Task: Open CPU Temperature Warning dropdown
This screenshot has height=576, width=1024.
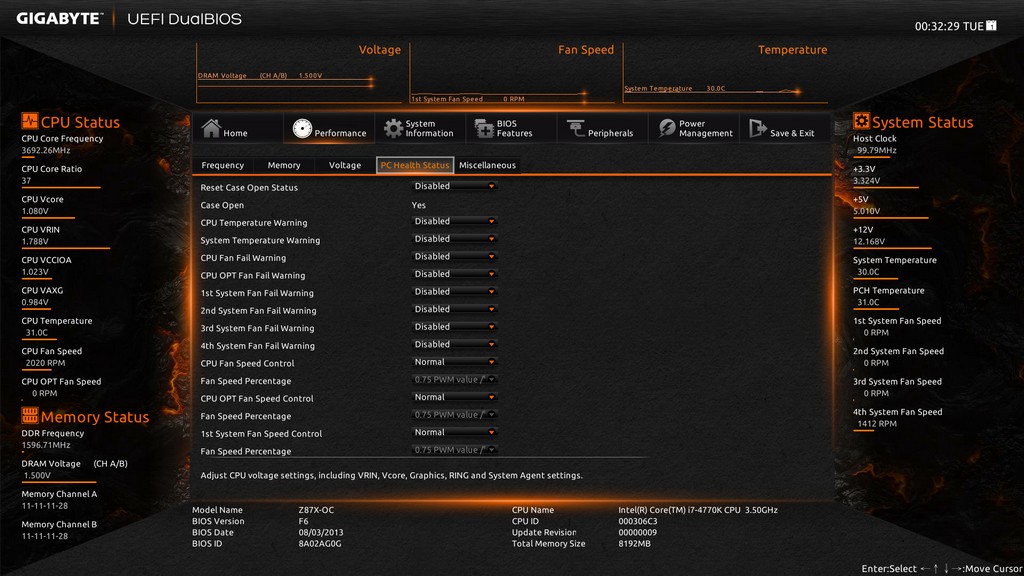Action: pos(455,221)
